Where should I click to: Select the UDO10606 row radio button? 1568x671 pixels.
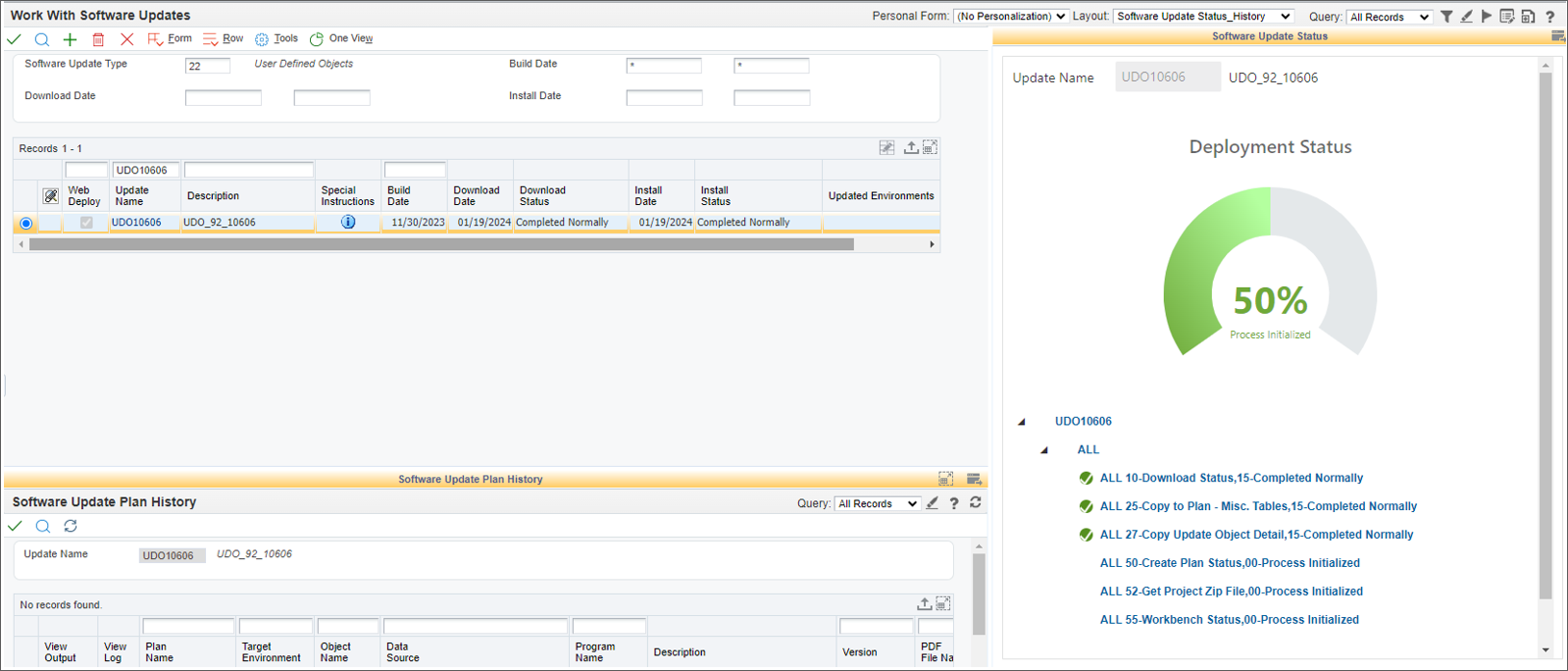[x=26, y=224]
